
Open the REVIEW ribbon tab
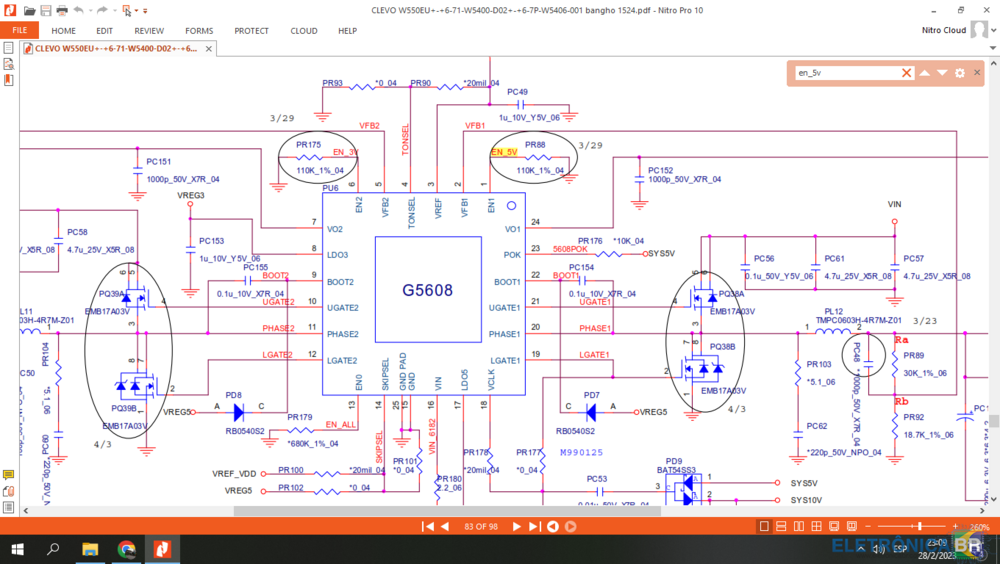pos(149,31)
